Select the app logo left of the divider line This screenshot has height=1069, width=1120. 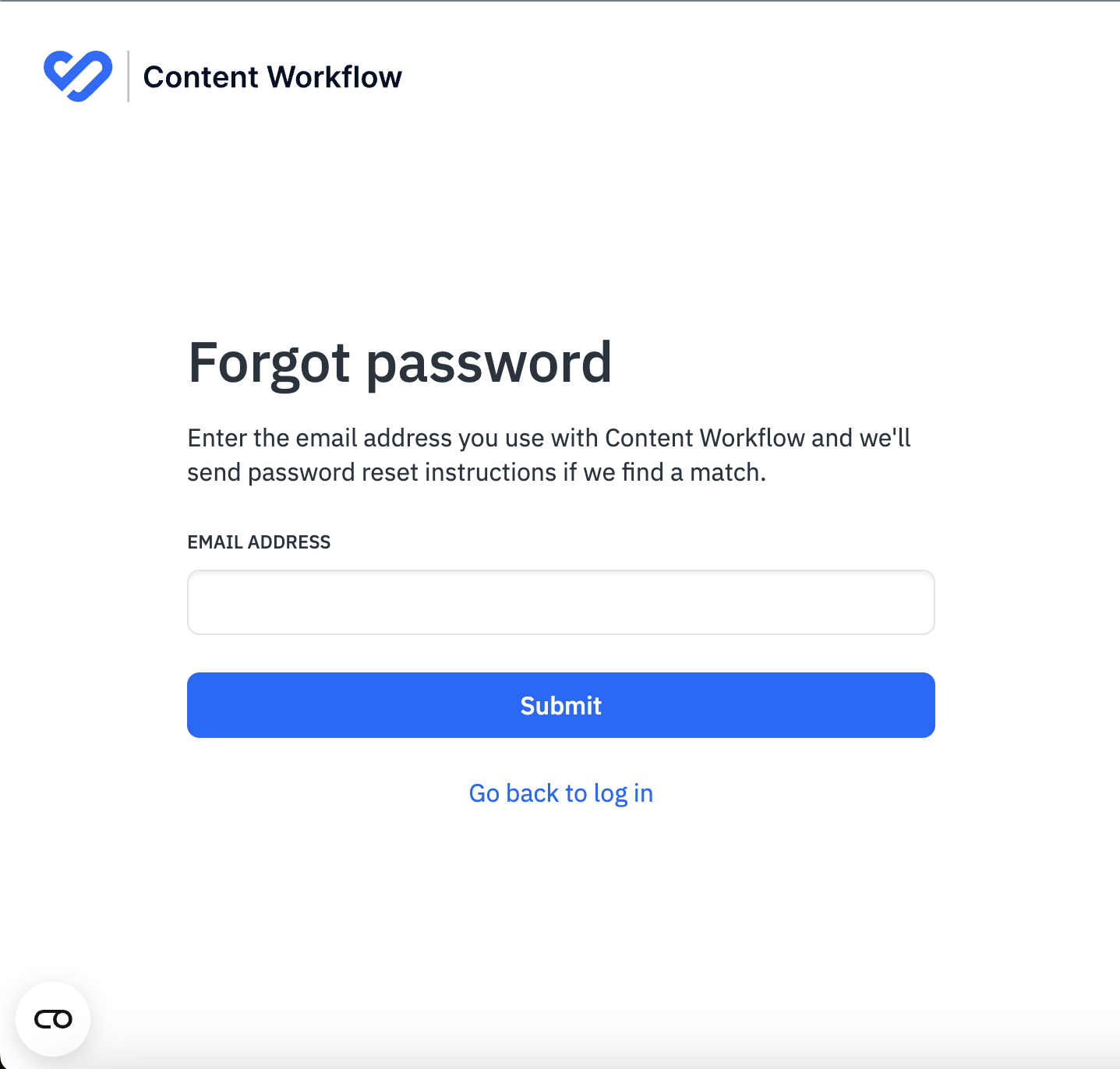78,75
